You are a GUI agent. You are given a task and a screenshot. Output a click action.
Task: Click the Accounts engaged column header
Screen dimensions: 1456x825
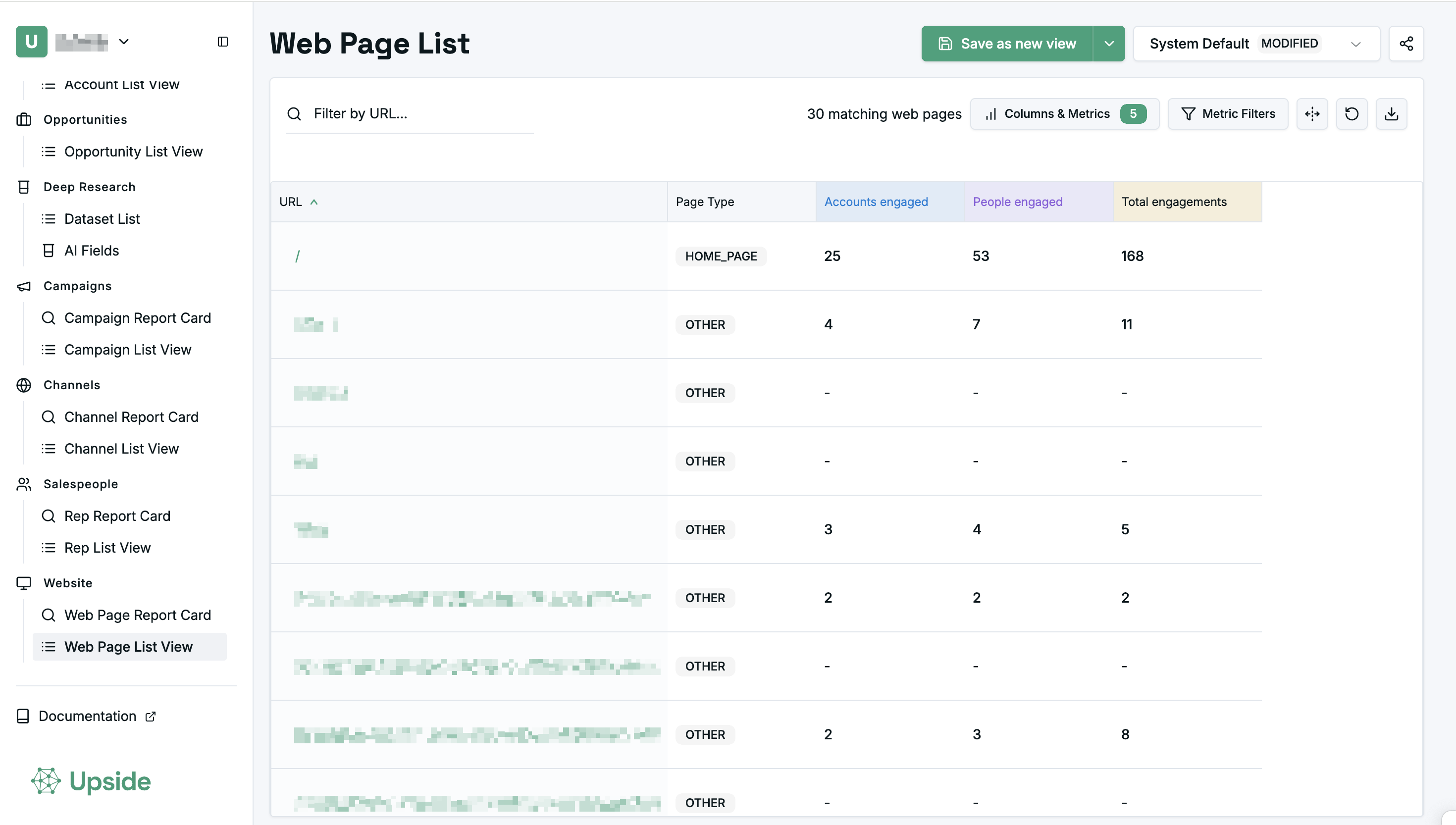pos(876,202)
